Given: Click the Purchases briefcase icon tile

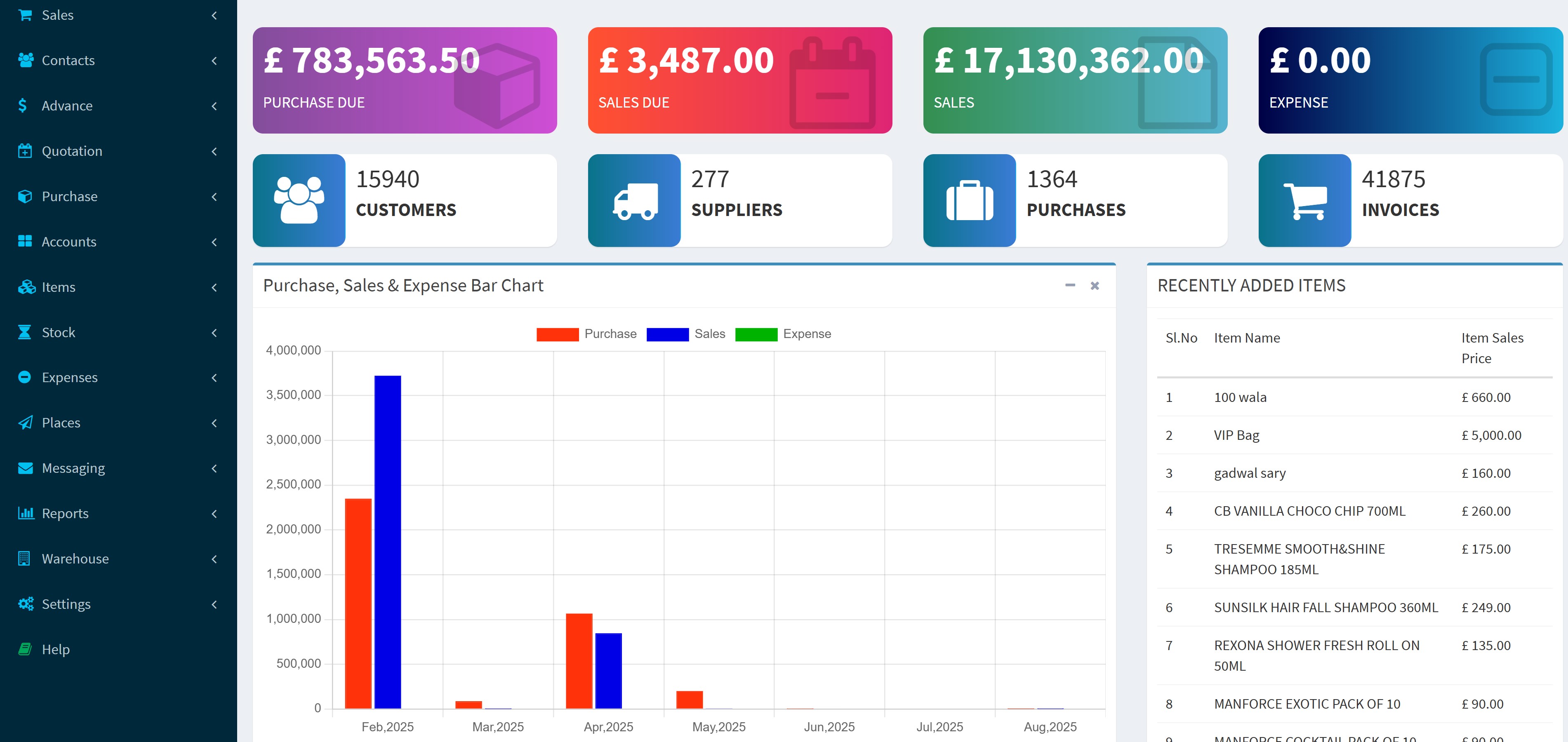Looking at the screenshot, I should tap(970, 200).
